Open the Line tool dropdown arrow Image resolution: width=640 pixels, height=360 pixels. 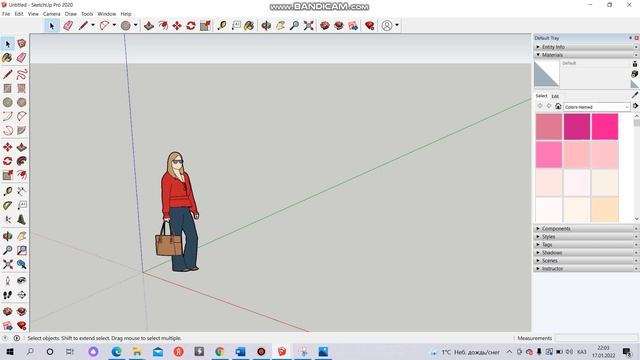pos(93,25)
